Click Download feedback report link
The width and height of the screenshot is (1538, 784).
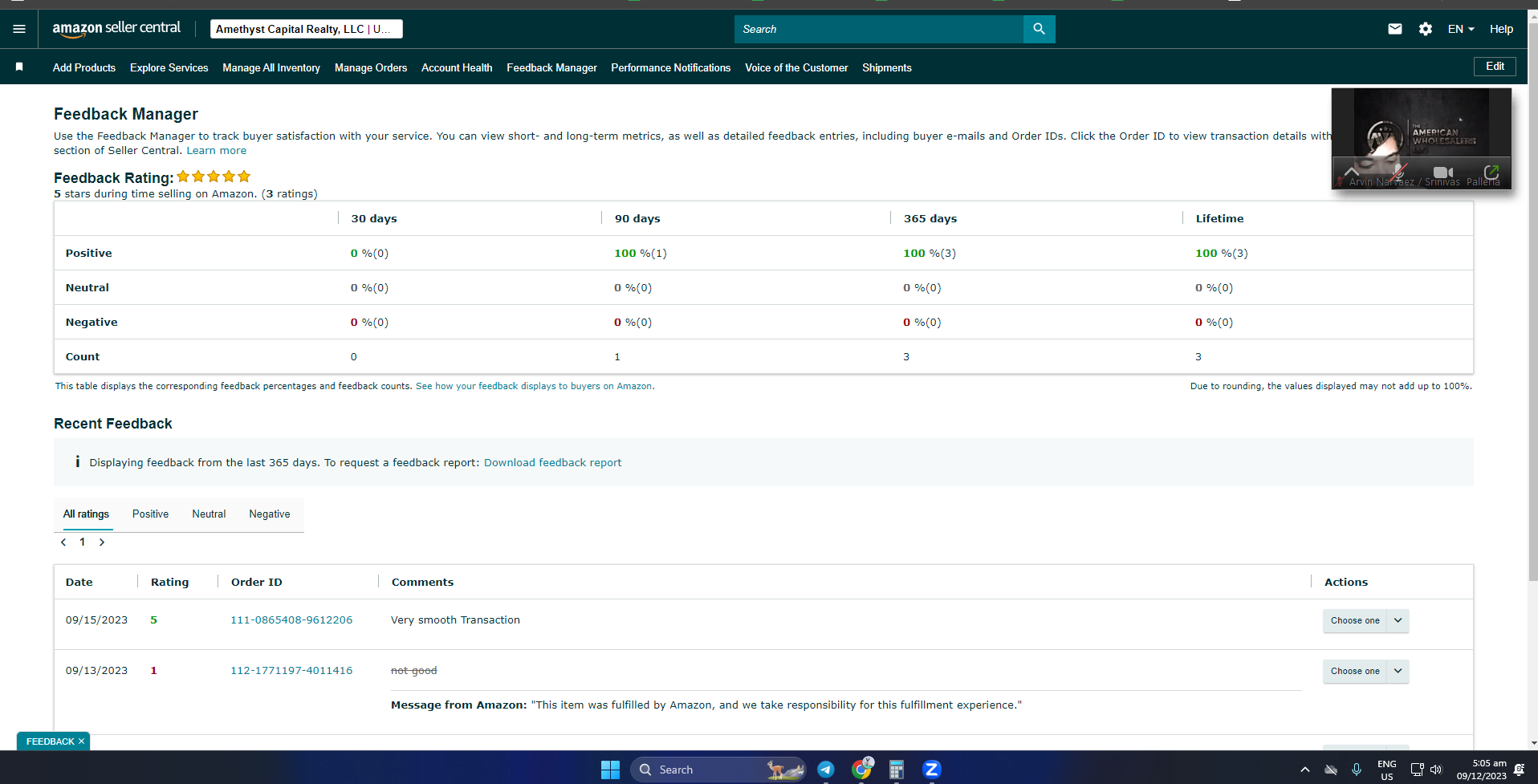(x=552, y=462)
